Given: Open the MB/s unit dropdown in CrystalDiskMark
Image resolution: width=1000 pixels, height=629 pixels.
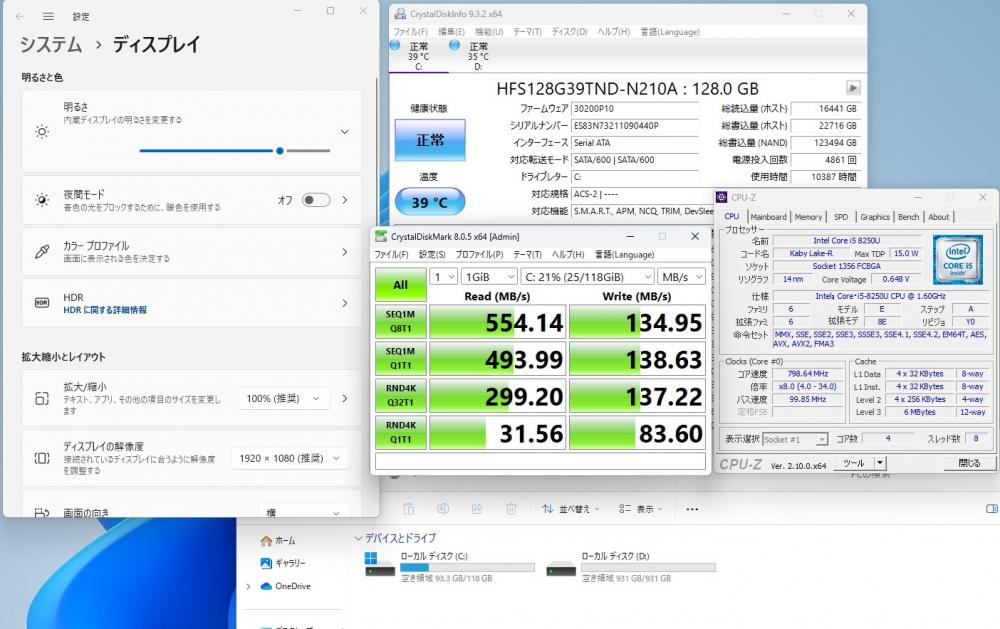Looking at the screenshot, I should pyautogui.click(x=682, y=277).
